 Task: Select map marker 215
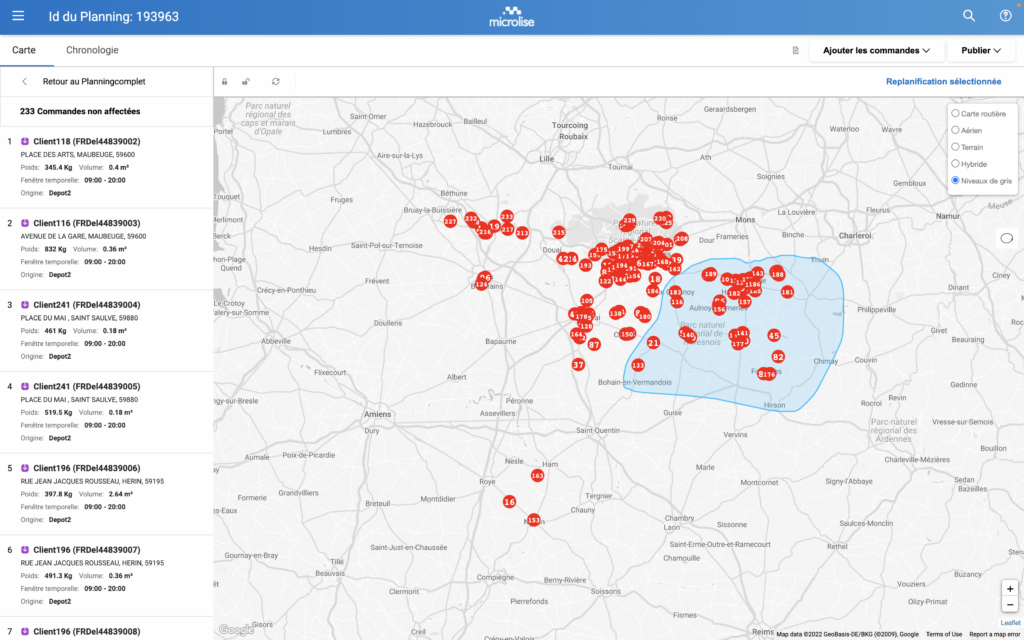tap(558, 232)
